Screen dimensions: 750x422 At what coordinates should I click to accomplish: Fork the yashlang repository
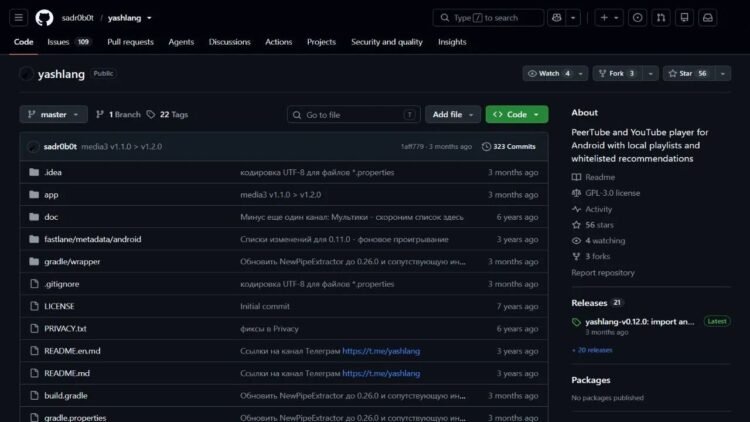coord(618,73)
